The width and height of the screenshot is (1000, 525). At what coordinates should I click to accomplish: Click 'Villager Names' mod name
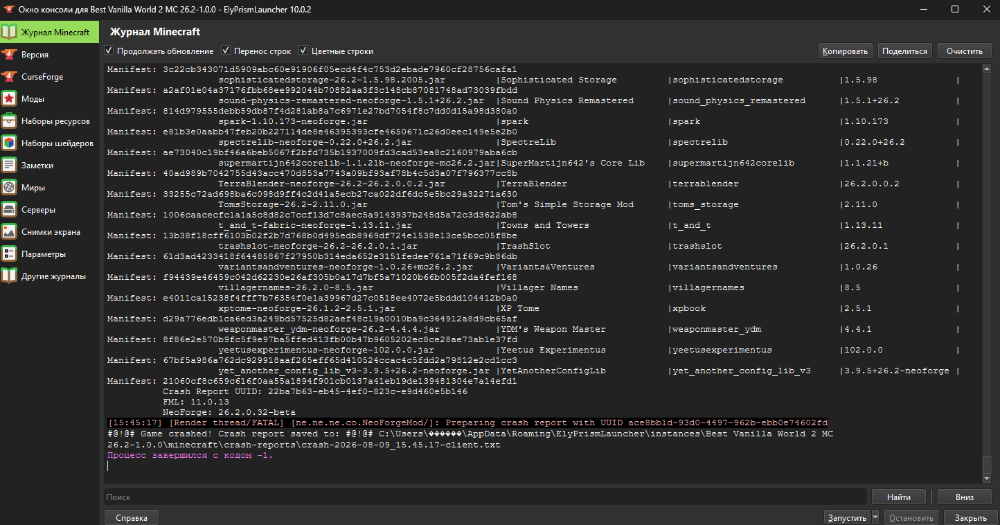pyautogui.click(x=539, y=287)
